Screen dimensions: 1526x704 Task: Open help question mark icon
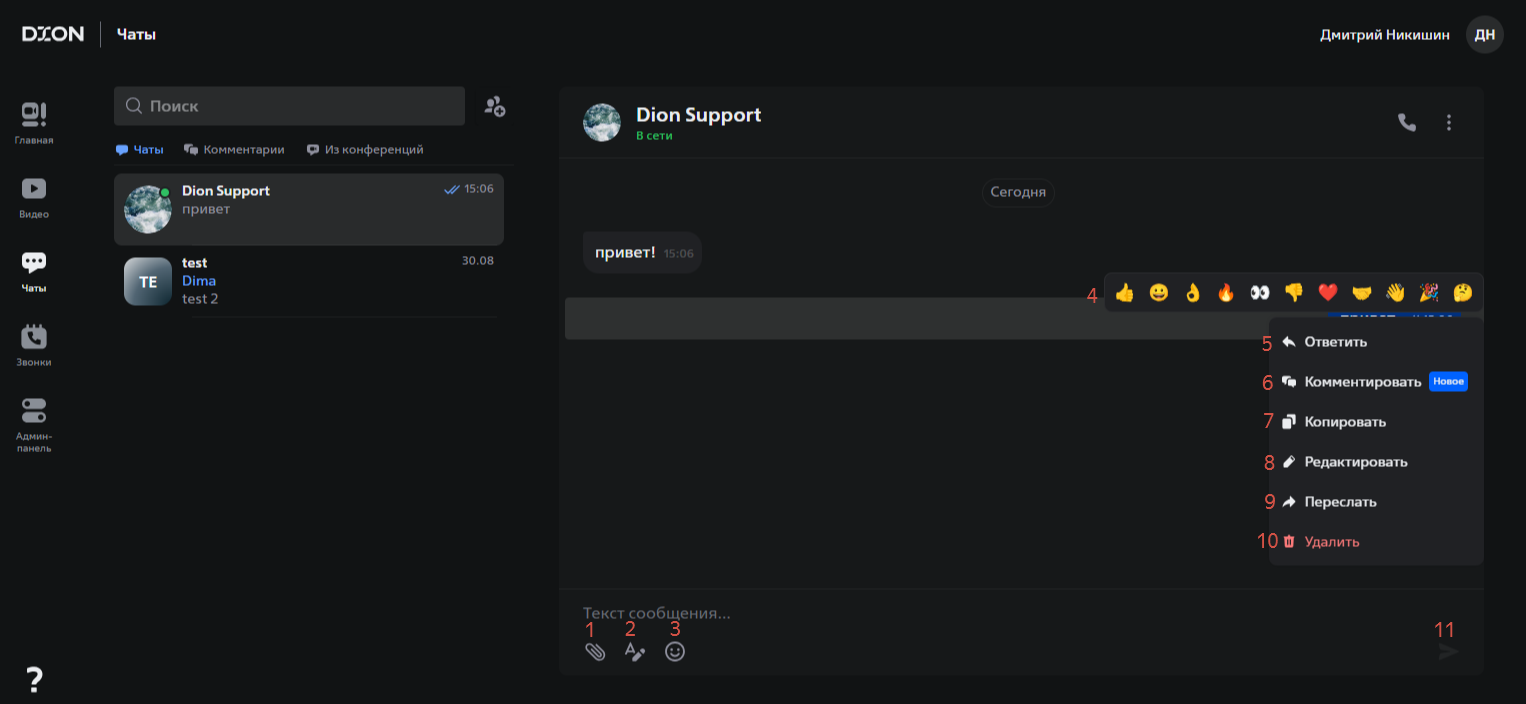click(x=34, y=680)
